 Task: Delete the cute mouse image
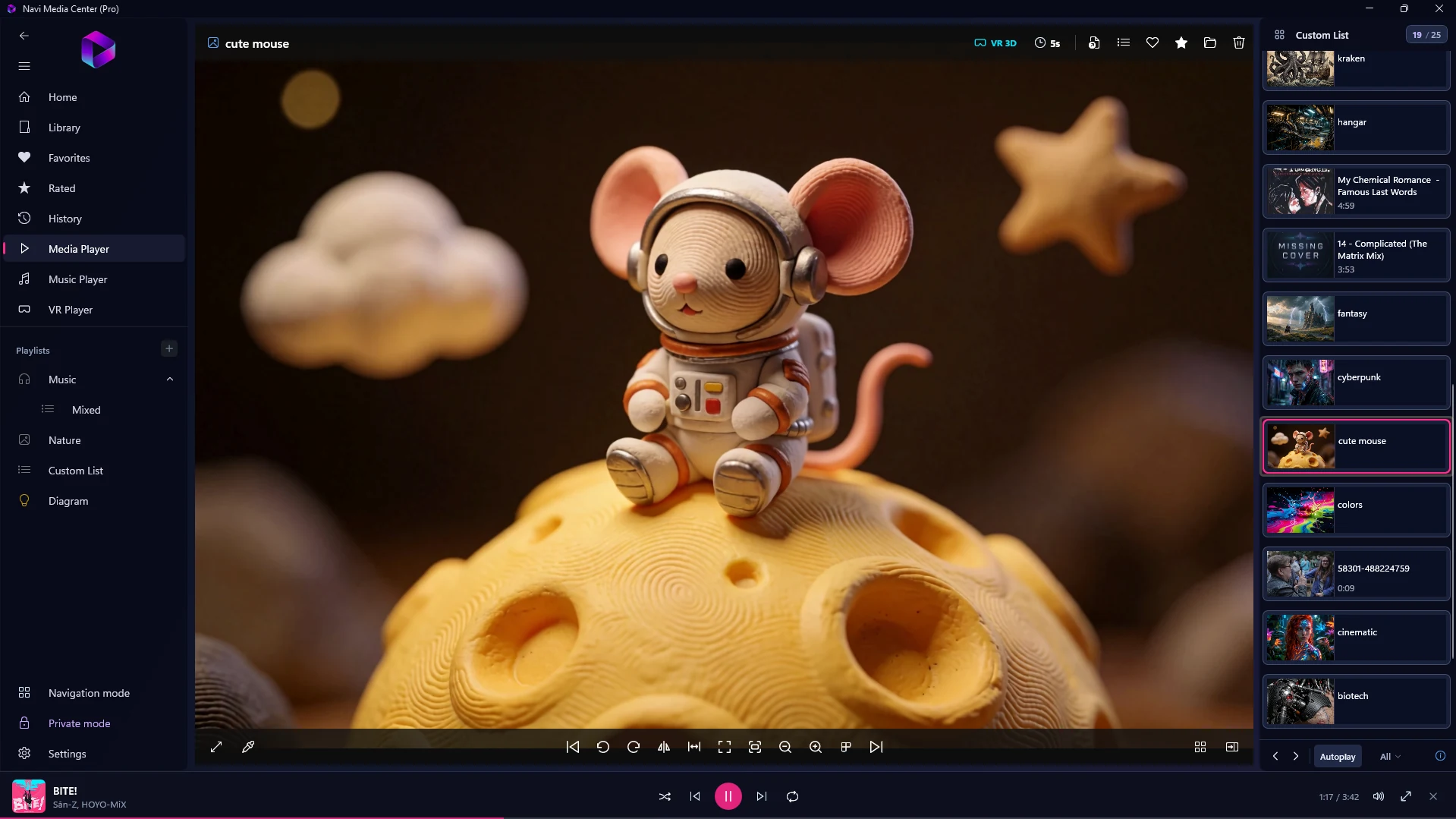point(1238,43)
